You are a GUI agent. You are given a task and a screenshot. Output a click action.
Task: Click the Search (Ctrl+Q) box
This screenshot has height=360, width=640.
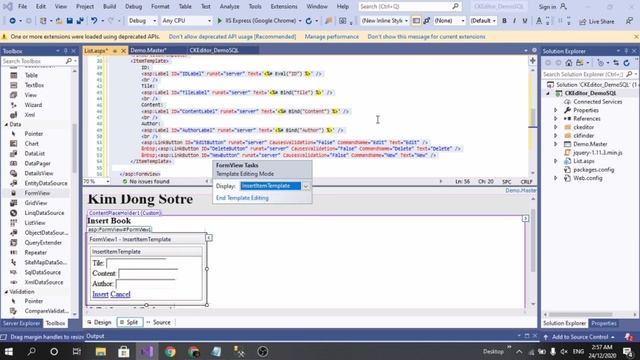[410, 7]
